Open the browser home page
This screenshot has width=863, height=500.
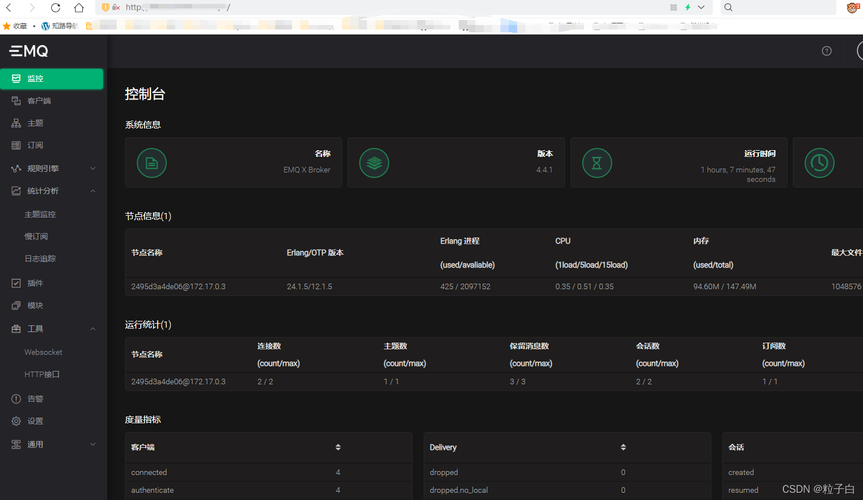click(x=79, y=7)
